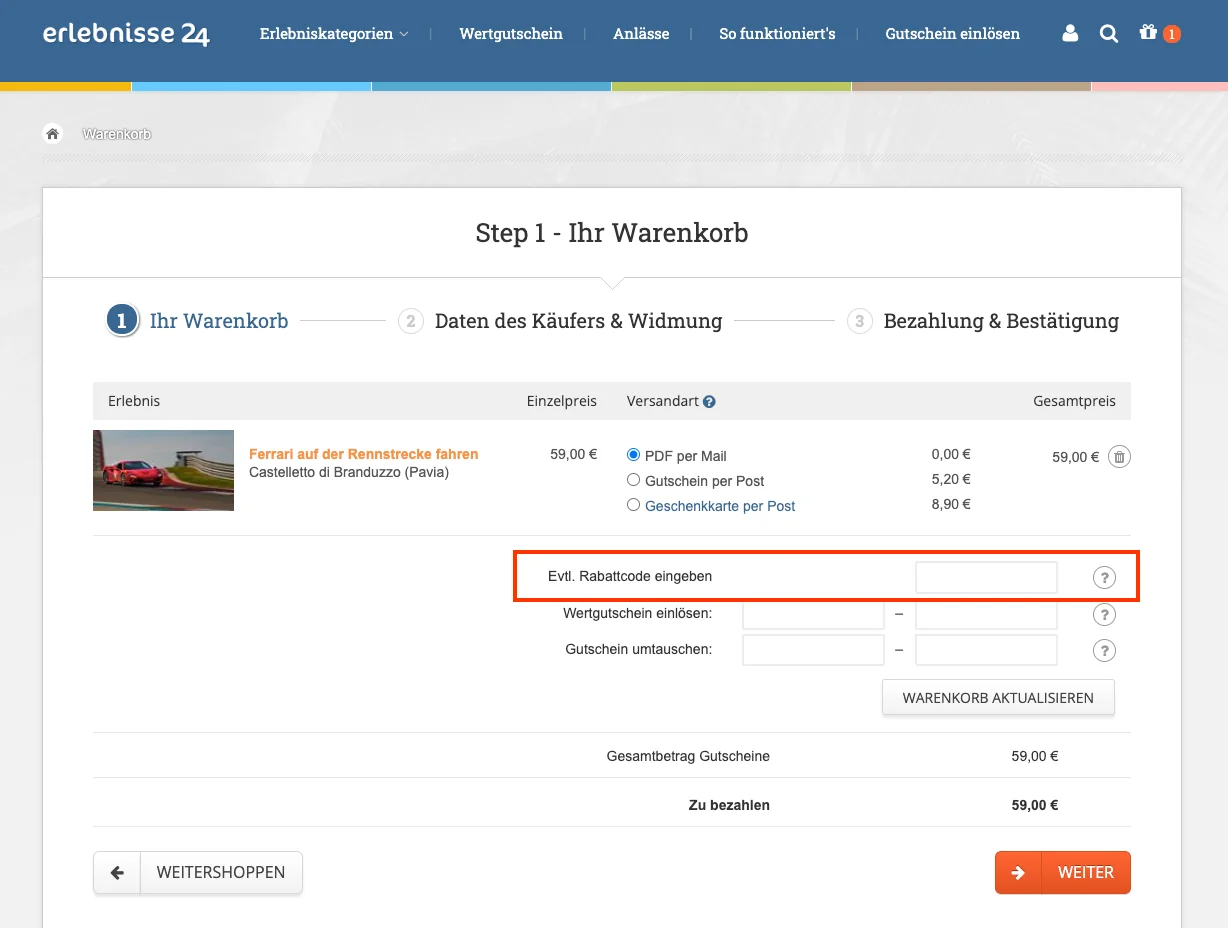Choose Gutschein per Post delivery
This screenshot has height=928, width=1228.
click(633, 479)
